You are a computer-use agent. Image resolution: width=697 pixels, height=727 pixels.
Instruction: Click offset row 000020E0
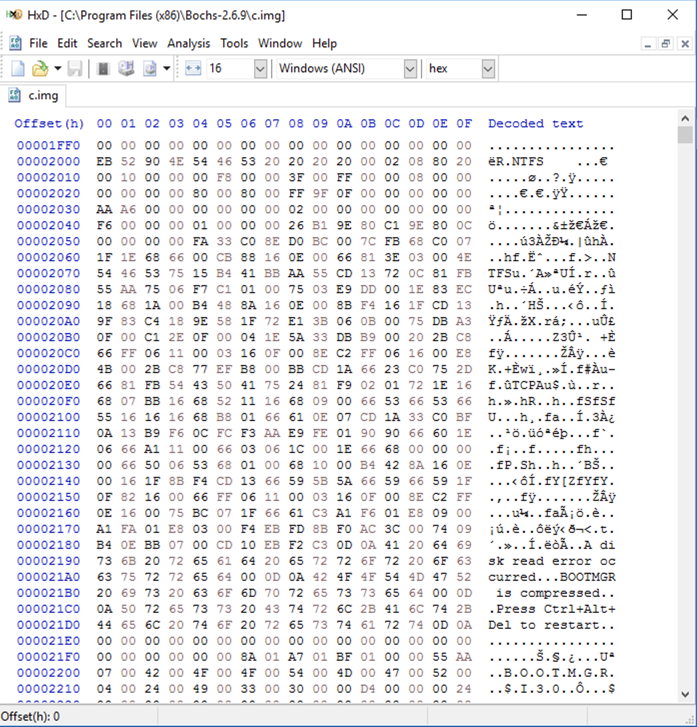(x=48, y=385)
